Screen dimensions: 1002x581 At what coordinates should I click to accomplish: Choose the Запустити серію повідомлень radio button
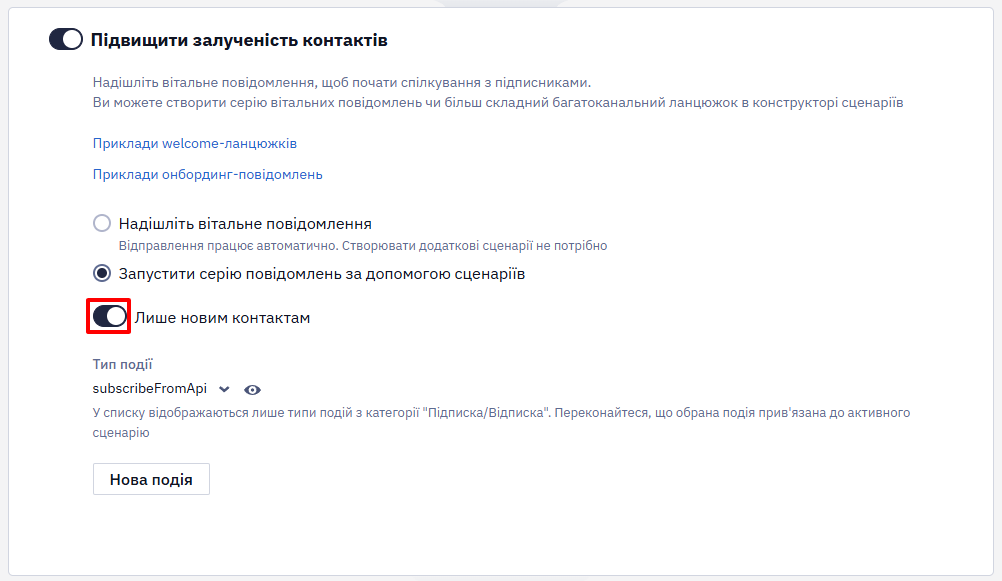pyautogui.click(x=102, y=274)
